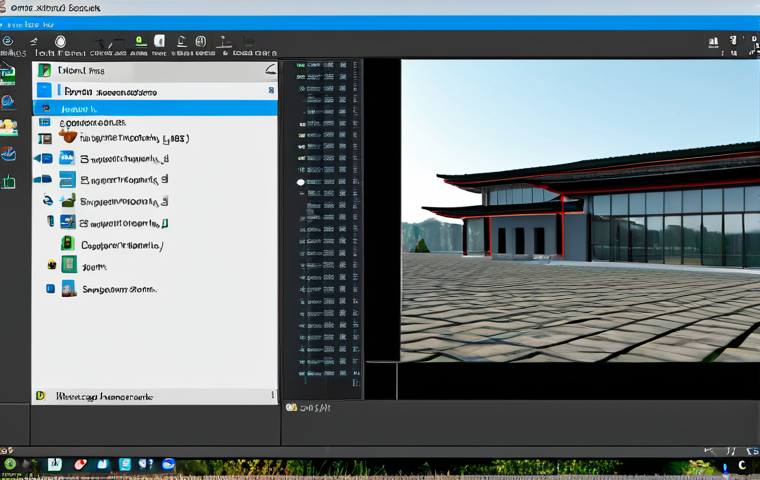Select the row with the green figure icon
The height and width of the screenshot is (480, 760).
(x=155, y=245)
